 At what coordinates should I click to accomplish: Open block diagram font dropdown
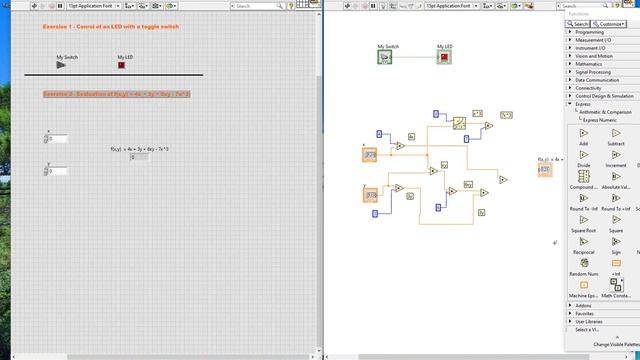(x=452, y=6)
